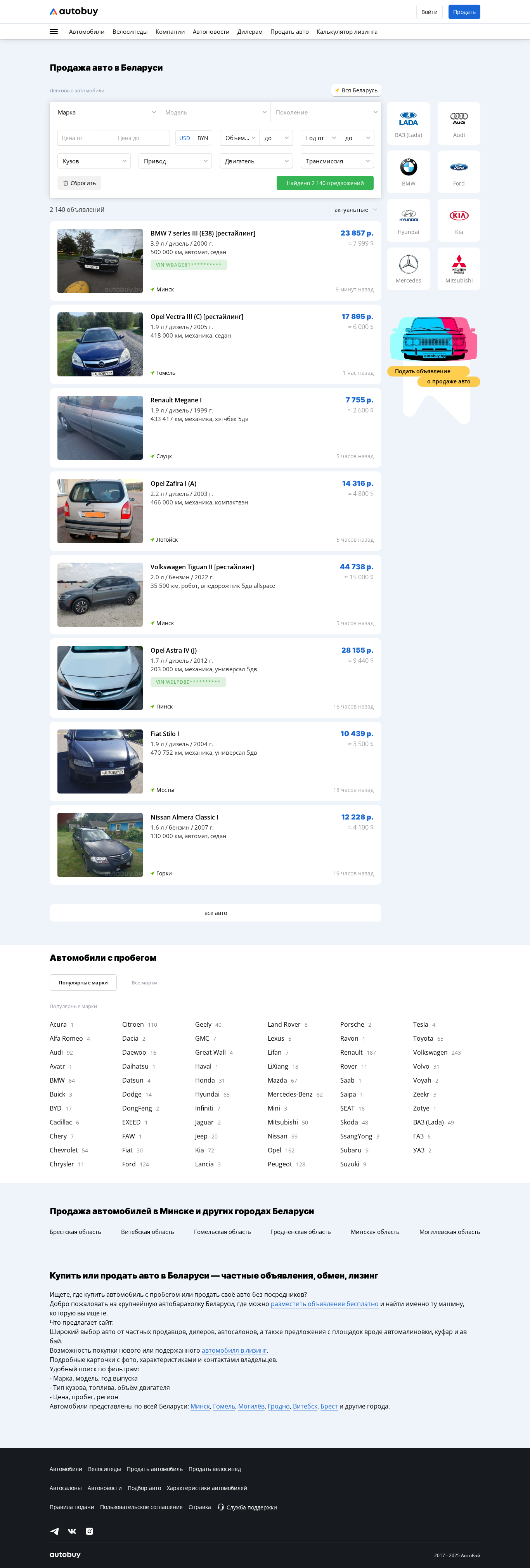Open BMW 7 series listing thumbnail
The height and width of the screenshot is (1568, 530).
100,260
